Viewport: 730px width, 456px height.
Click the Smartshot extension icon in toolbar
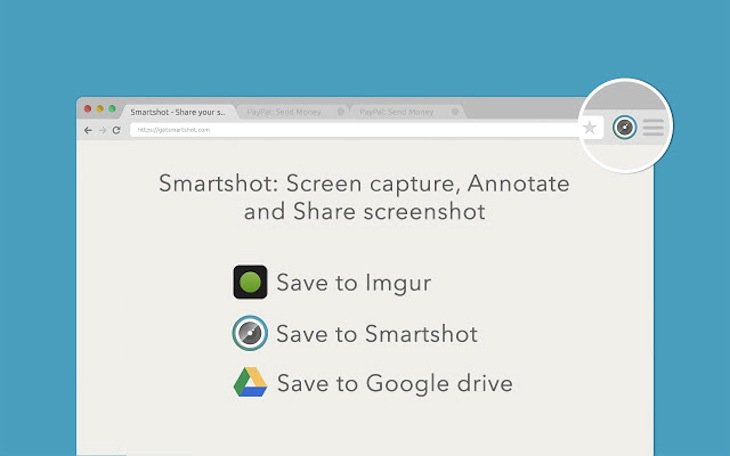click(x=624, y=127)
